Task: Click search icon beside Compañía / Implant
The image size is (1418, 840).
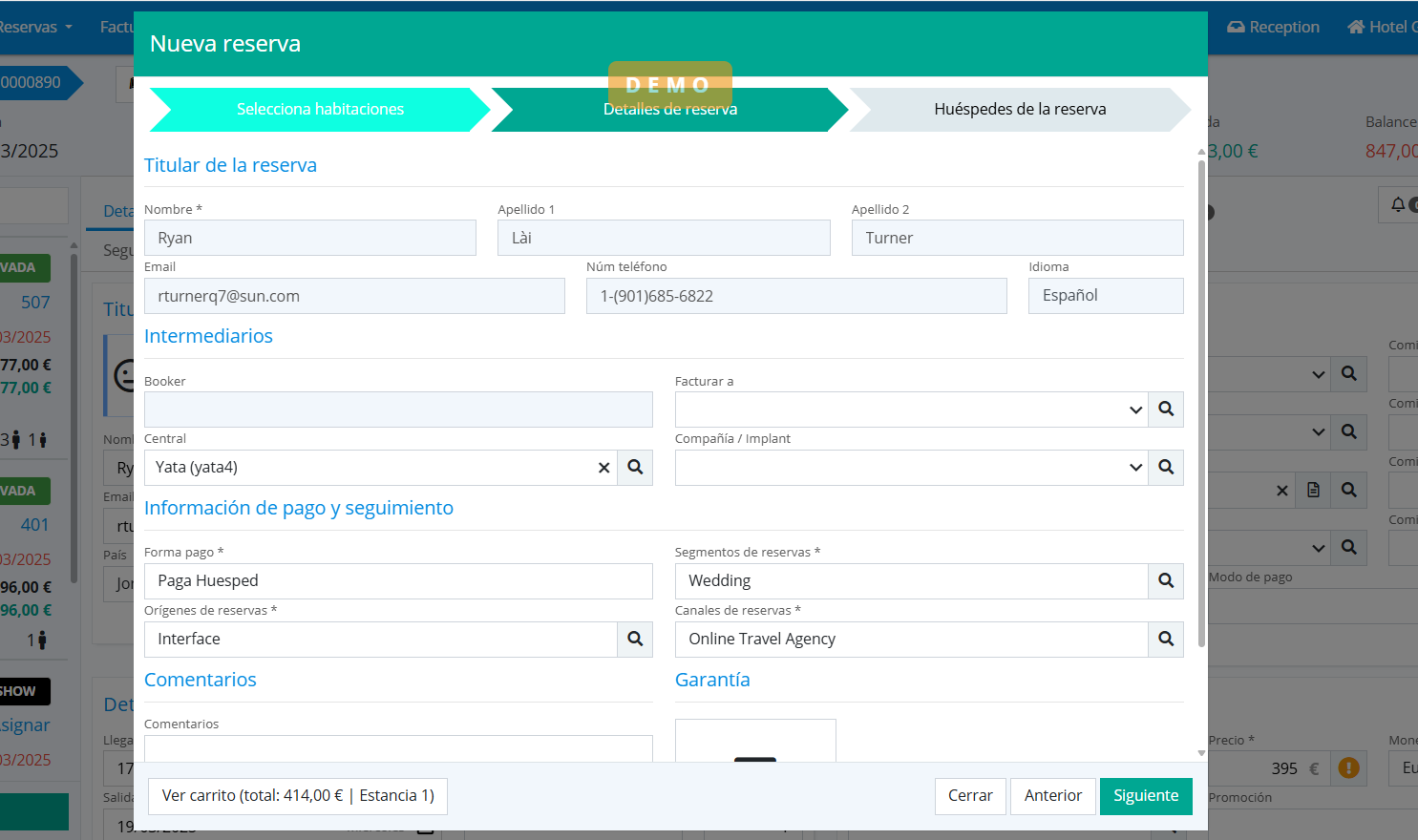Action: coord(1166,468)
